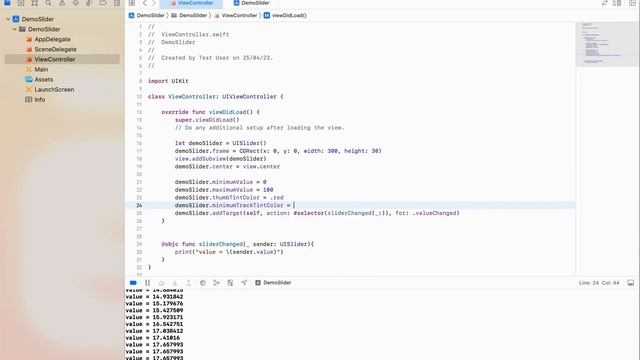Open the Test navigator diamond icon
Screen dimensions: 640x360
click(x=76, y=3)
